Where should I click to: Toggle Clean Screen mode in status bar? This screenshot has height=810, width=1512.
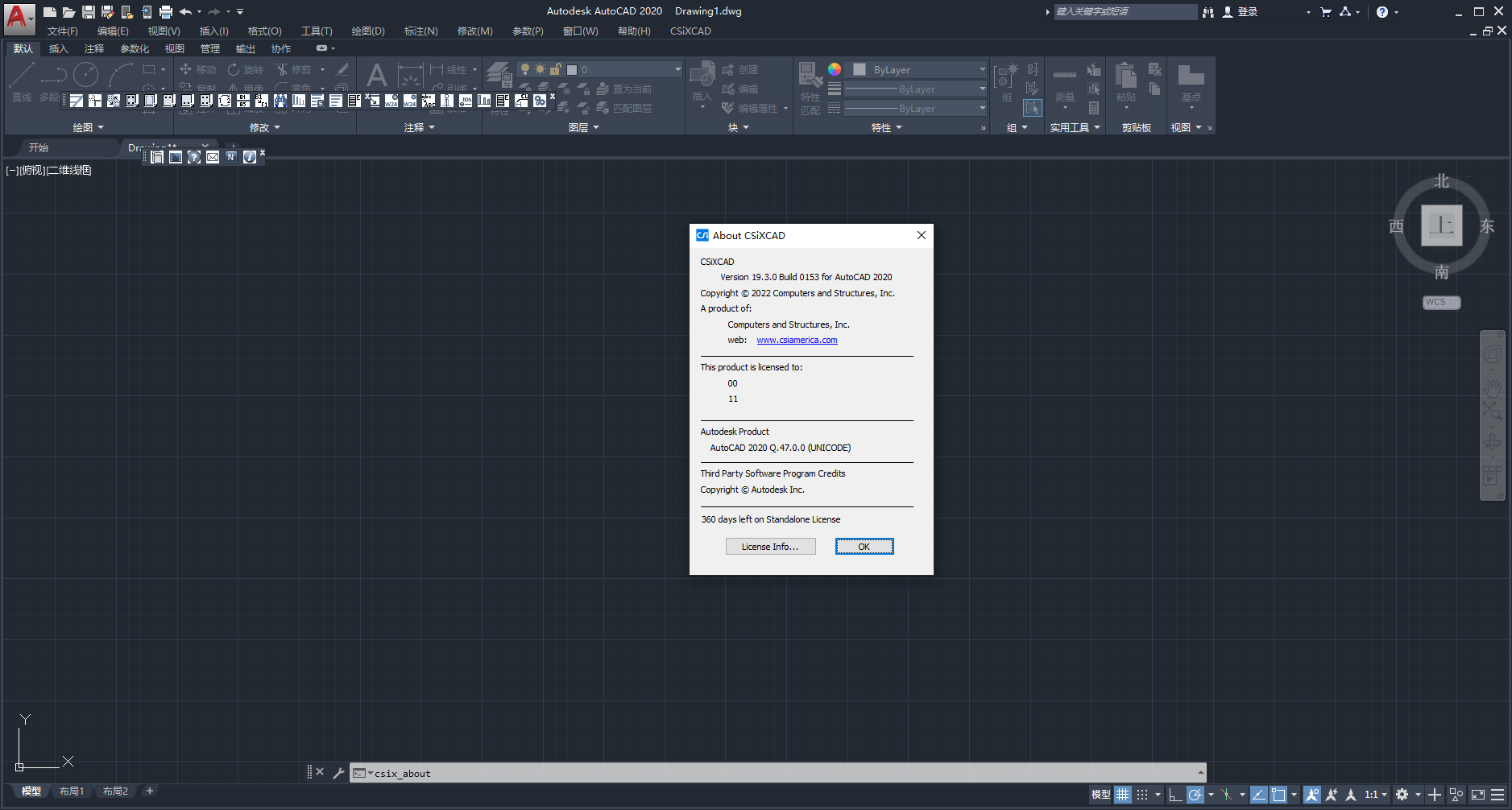[x=1478, y=795]
